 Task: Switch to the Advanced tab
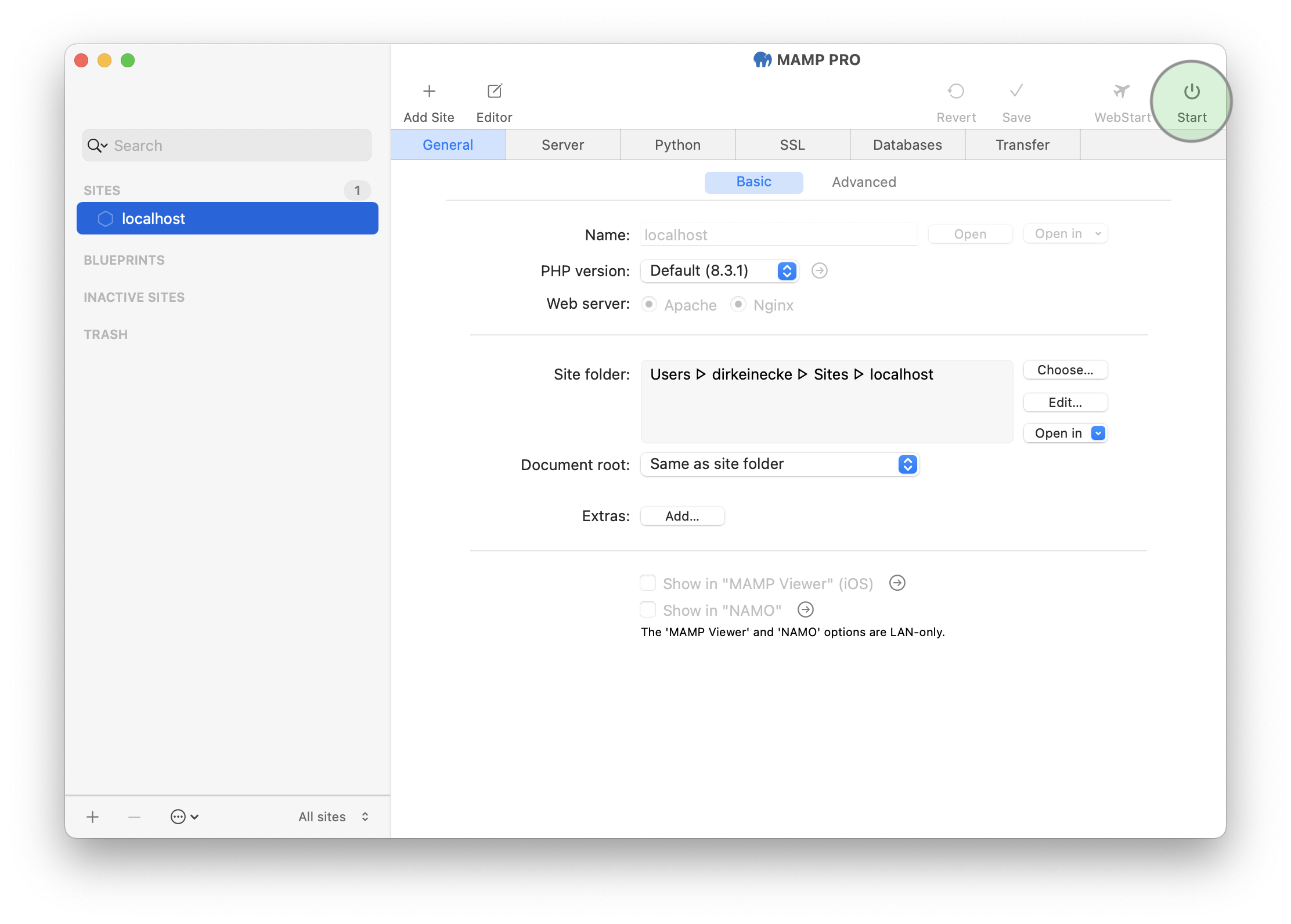864,182
